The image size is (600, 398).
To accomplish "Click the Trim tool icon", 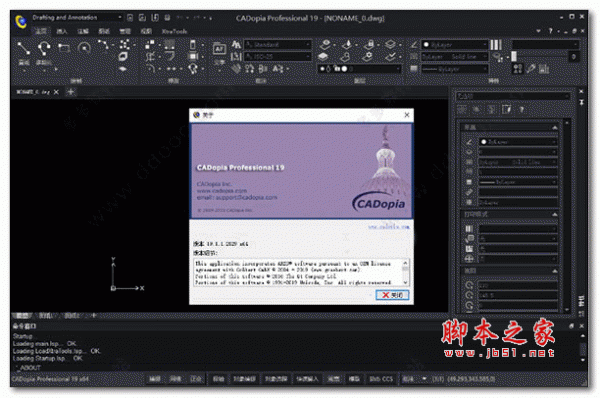I will (150, 57).
